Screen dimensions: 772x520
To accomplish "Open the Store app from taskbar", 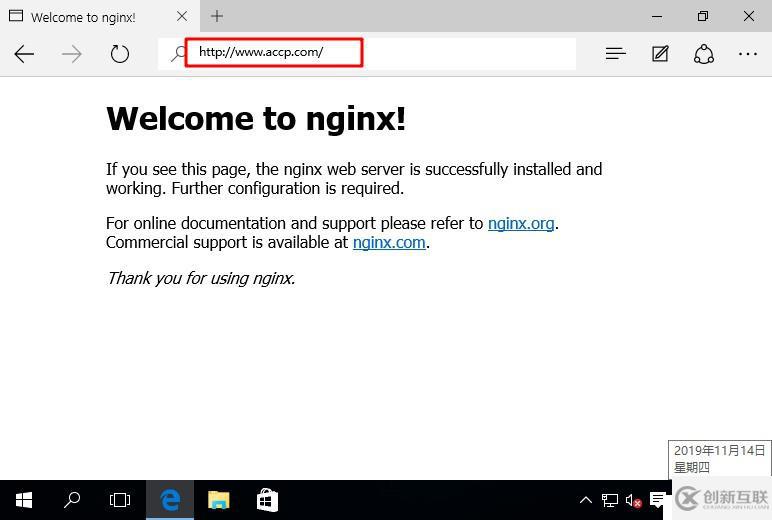I will click(267, 500).
